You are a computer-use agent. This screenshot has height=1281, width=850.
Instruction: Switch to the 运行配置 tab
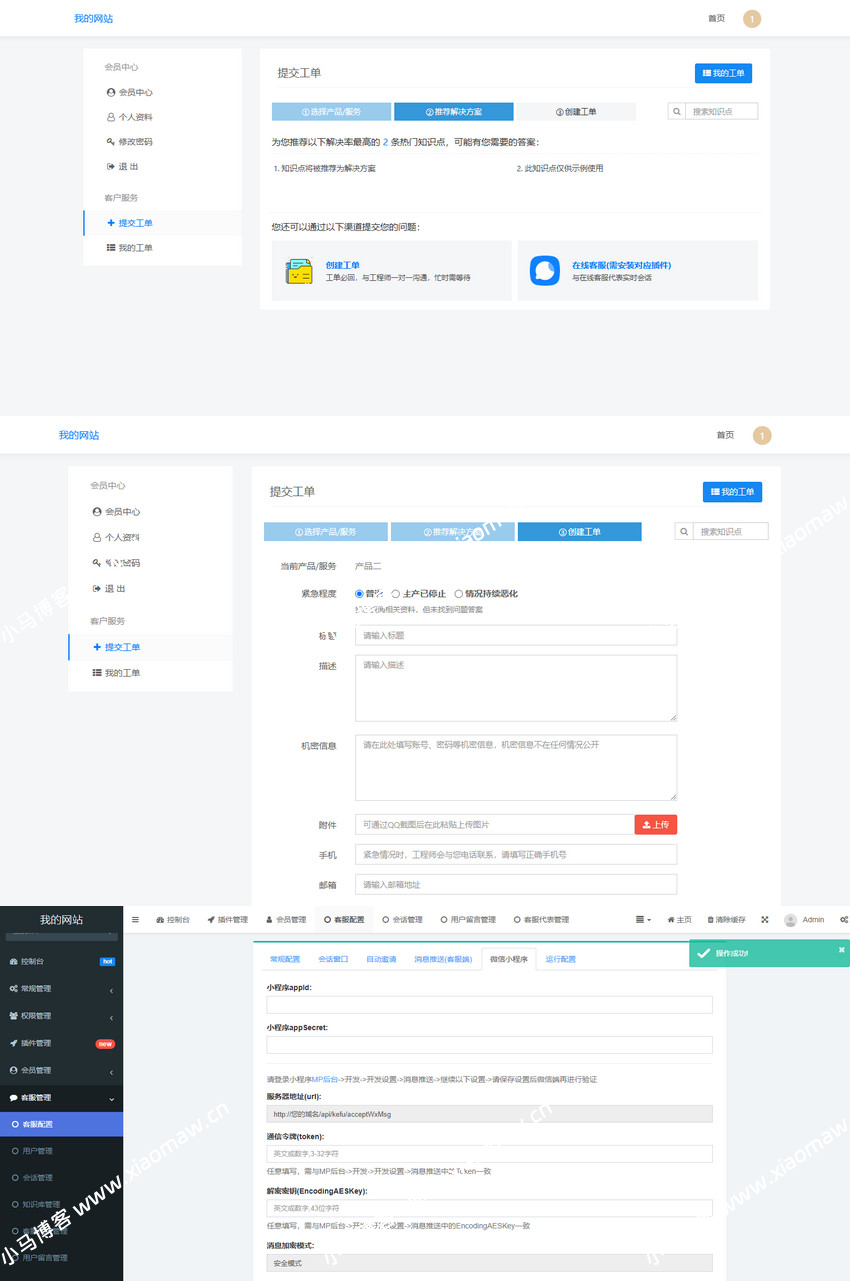coord(561,958)
